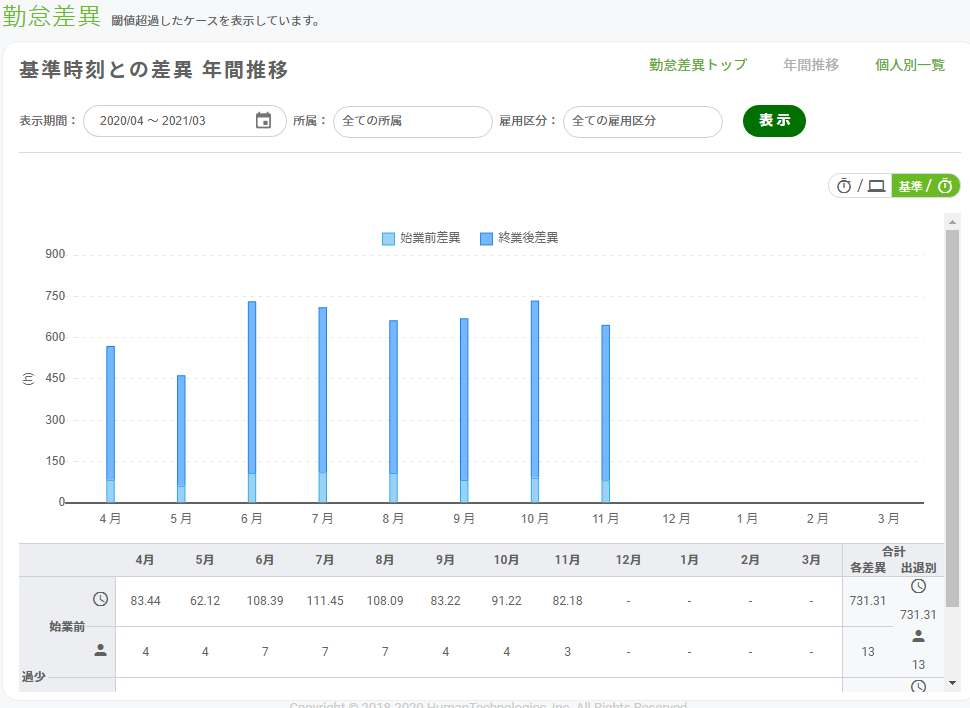Click the person icon in 始業前 row

(x=100, y=650)
